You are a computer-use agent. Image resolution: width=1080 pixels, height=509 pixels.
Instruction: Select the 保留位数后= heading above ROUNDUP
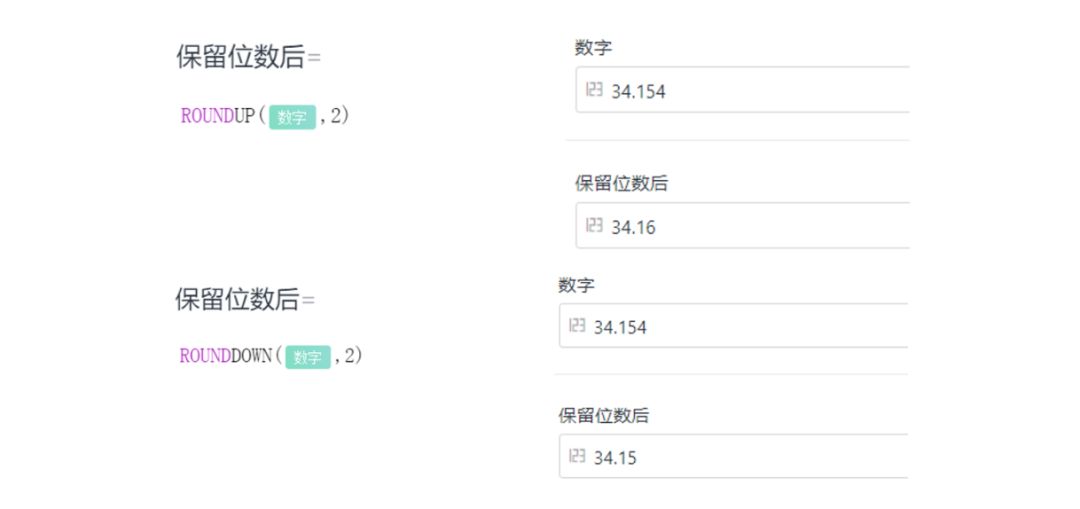tap(249, 58)
